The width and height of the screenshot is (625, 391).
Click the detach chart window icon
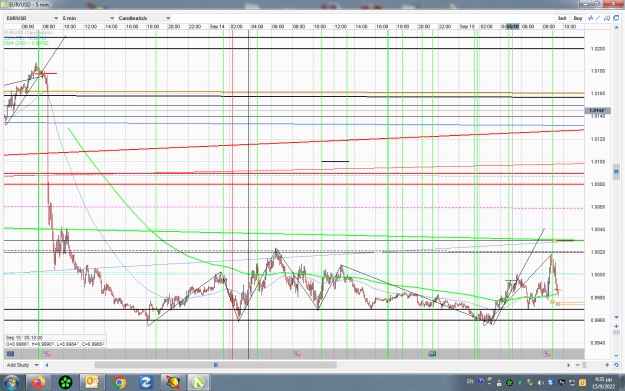coord(616,18)
